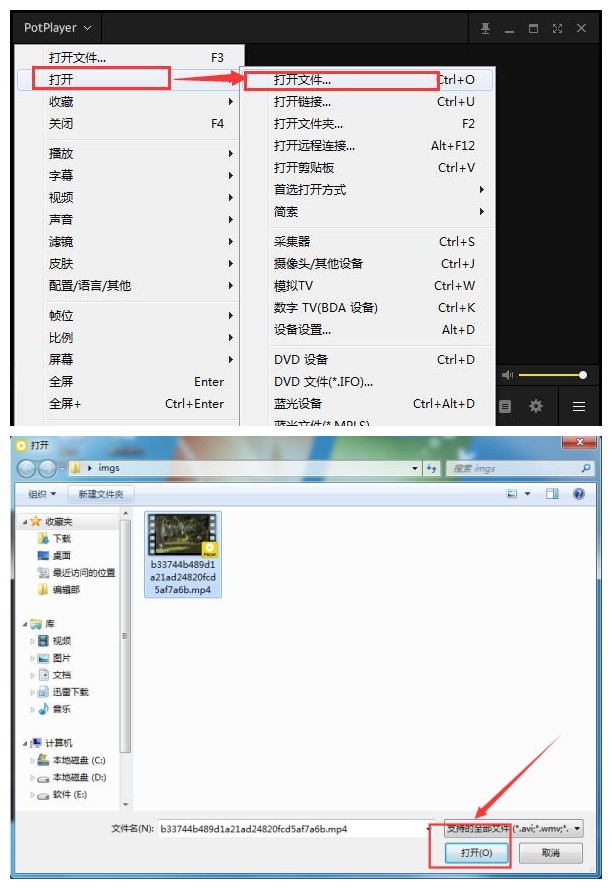Click 打开(O) button
This screenshot has height=889, width=612.
pos(476,853)
